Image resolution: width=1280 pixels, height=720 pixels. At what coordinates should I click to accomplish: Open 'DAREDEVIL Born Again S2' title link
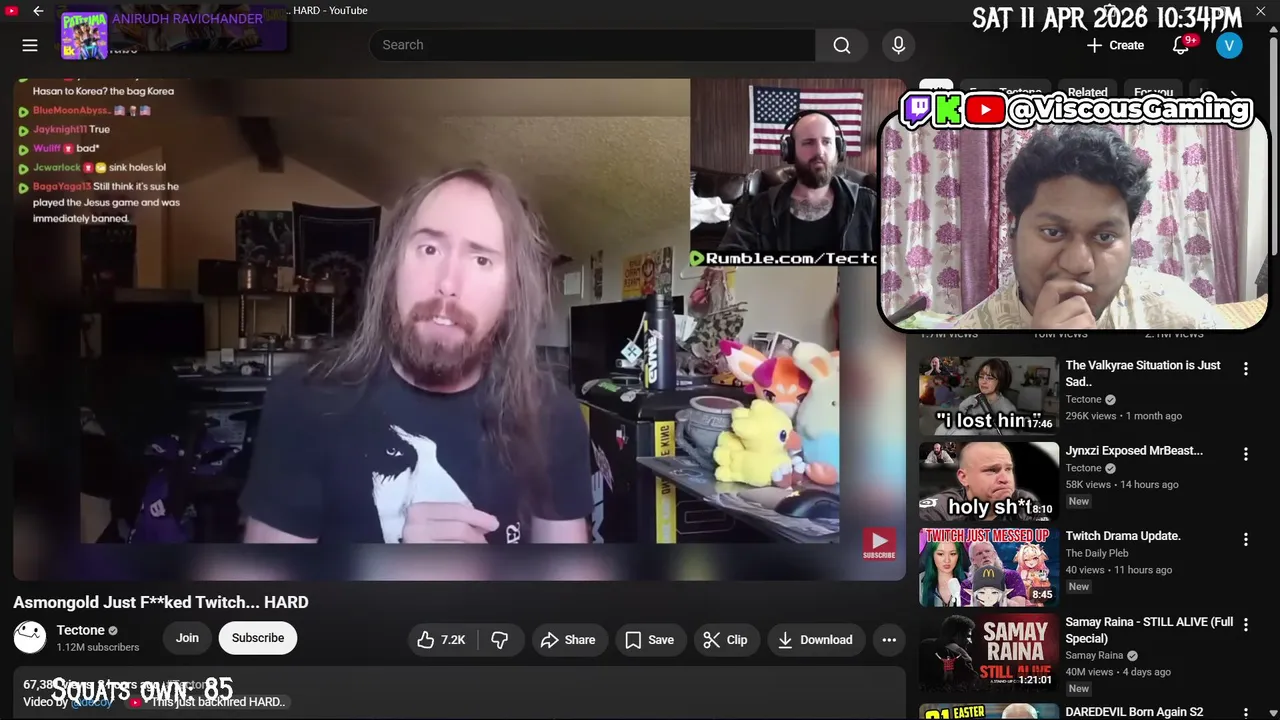(x=1134, y=712)
